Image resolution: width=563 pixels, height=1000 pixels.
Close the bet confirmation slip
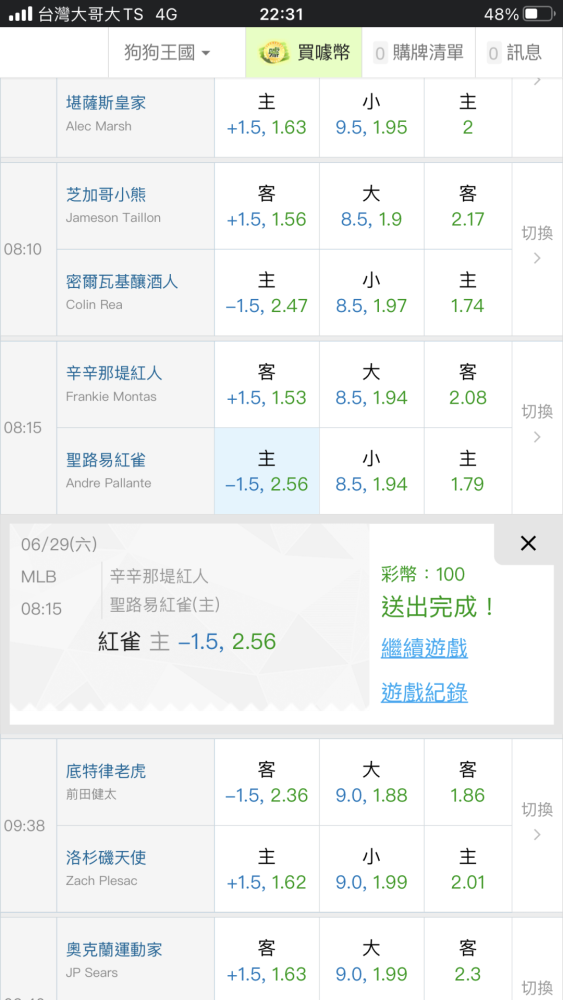528,543
